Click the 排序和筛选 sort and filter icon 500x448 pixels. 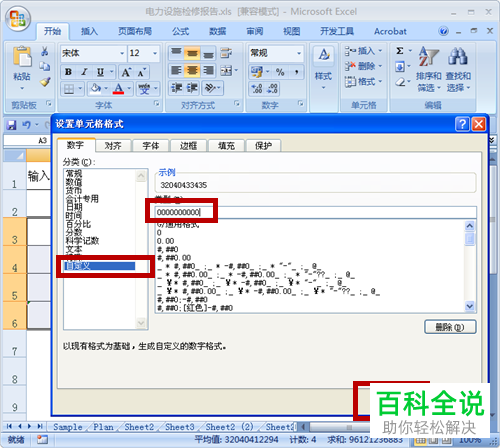[x=428, y=57]
